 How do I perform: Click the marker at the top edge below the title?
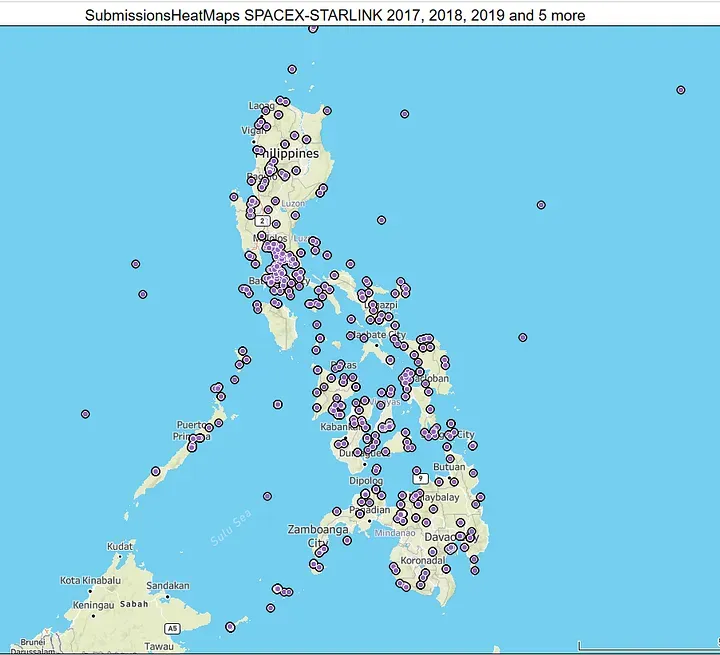coord(313,29)
